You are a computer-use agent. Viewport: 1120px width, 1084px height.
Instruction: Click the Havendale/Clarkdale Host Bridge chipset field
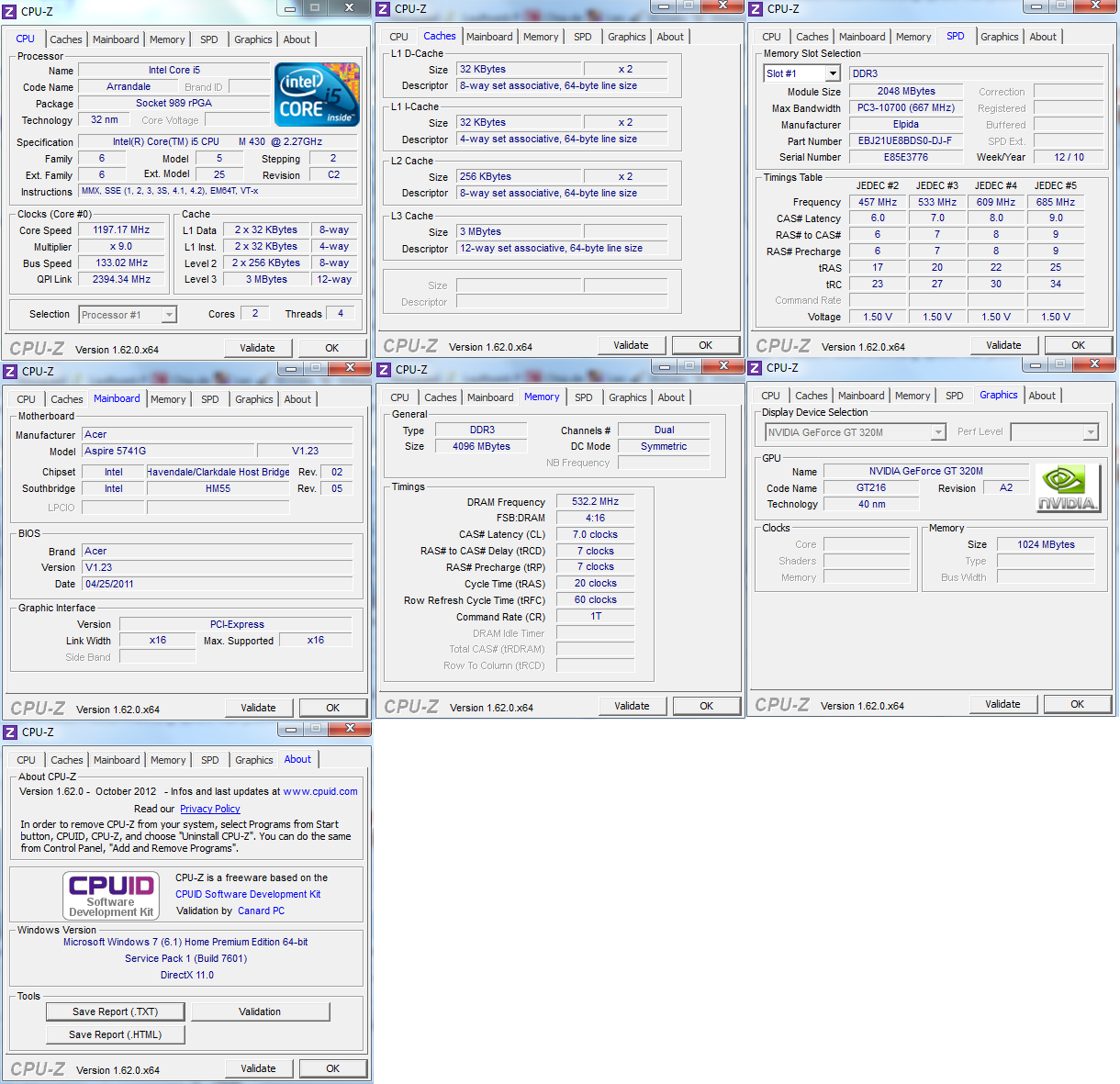(218, 473)
